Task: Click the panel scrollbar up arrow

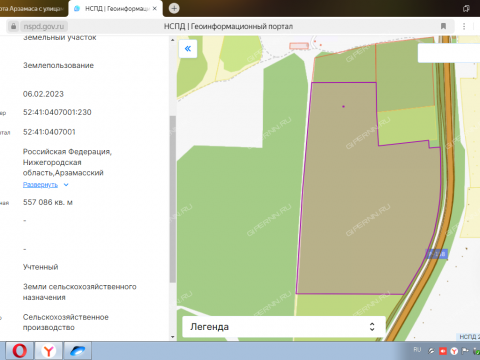Action: (172, 40)
